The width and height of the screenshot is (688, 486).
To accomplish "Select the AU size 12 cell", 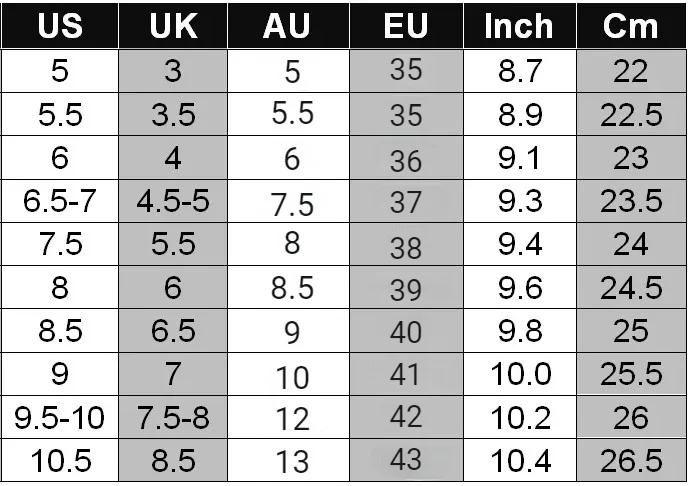I will (293, 417).
